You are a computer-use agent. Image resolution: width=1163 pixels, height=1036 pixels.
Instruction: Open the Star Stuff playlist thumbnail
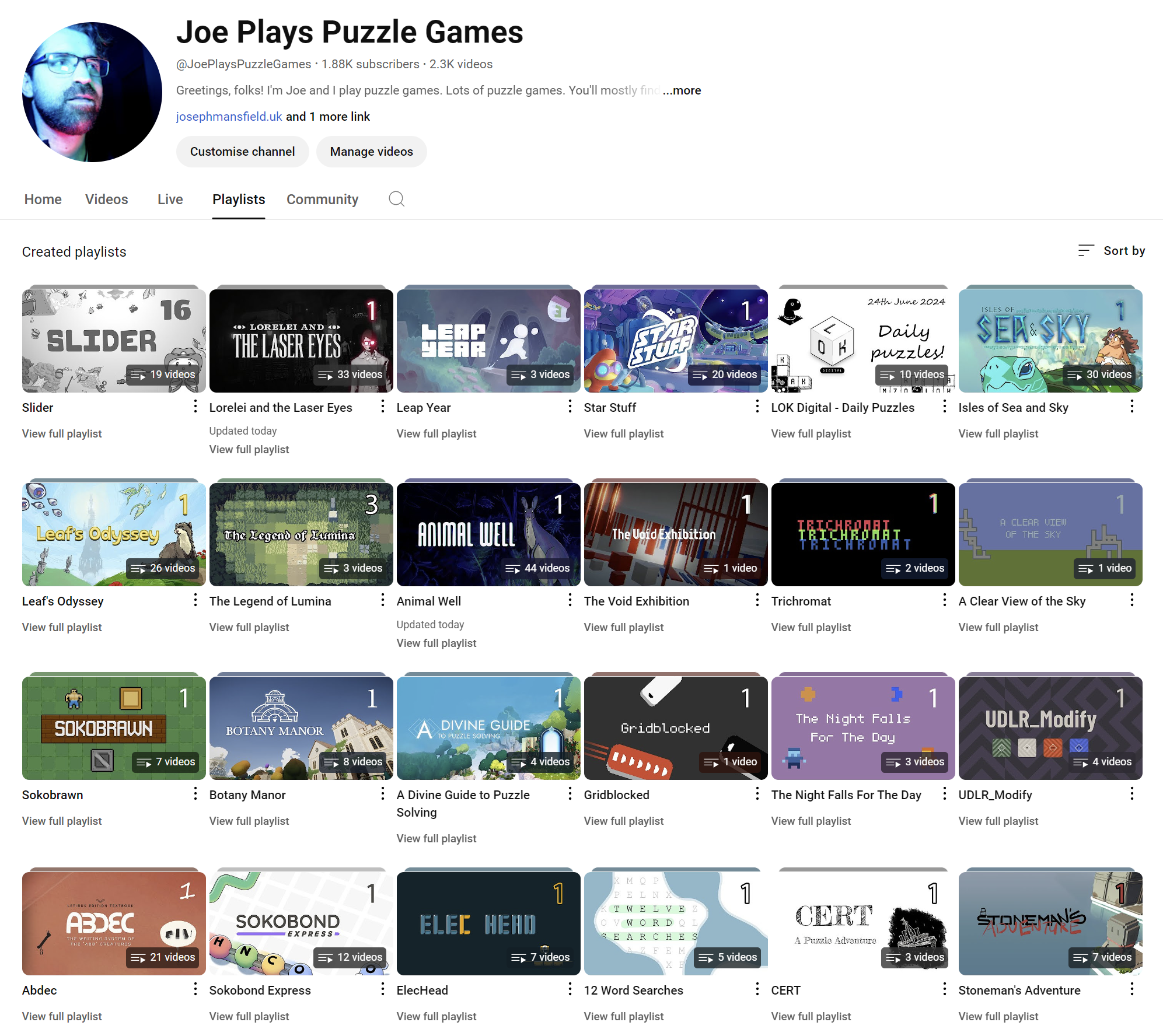tap(676, 341)
